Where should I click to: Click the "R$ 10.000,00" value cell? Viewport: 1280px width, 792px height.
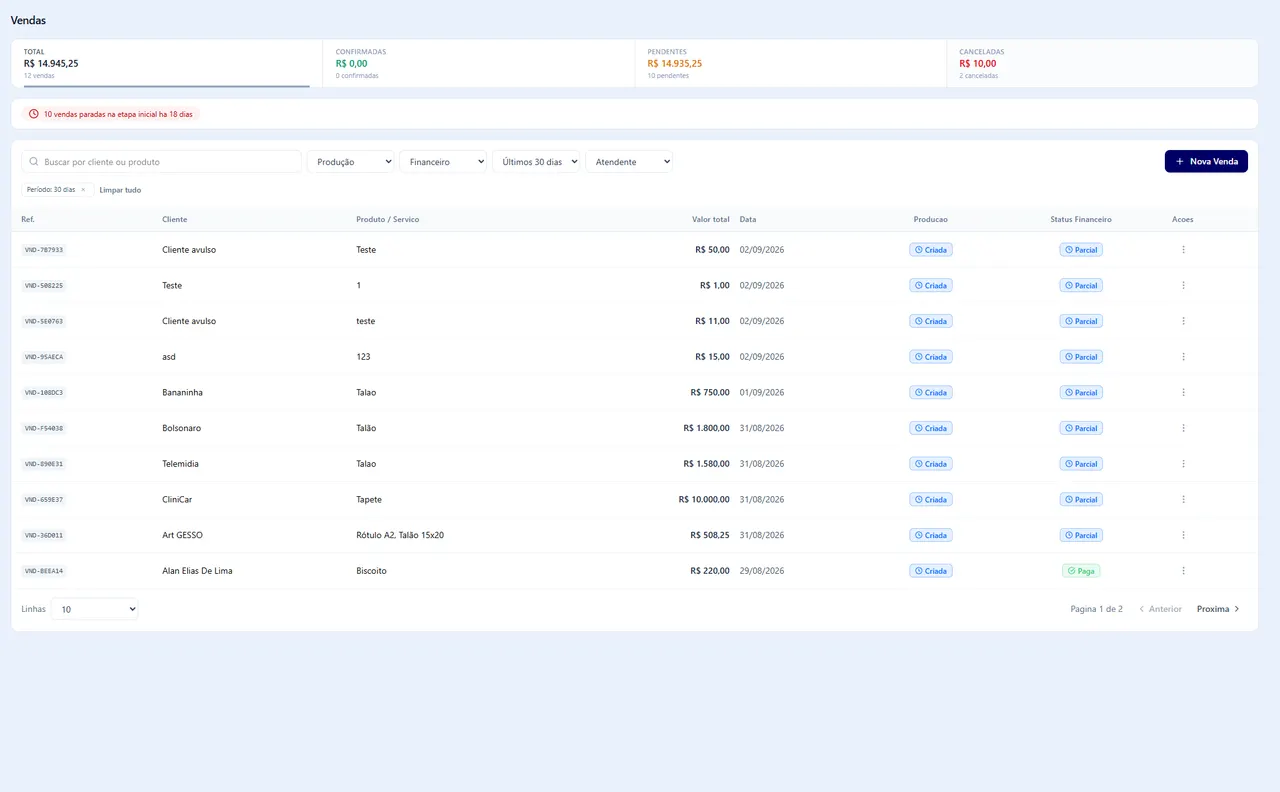(704, 500)
